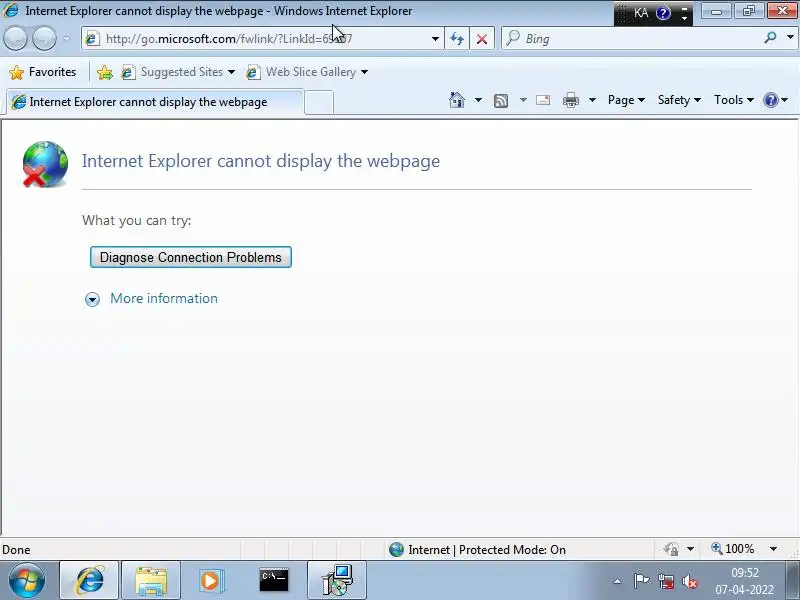
Task: Click the Read Mail icon
Action: click(x=543, y=100)
